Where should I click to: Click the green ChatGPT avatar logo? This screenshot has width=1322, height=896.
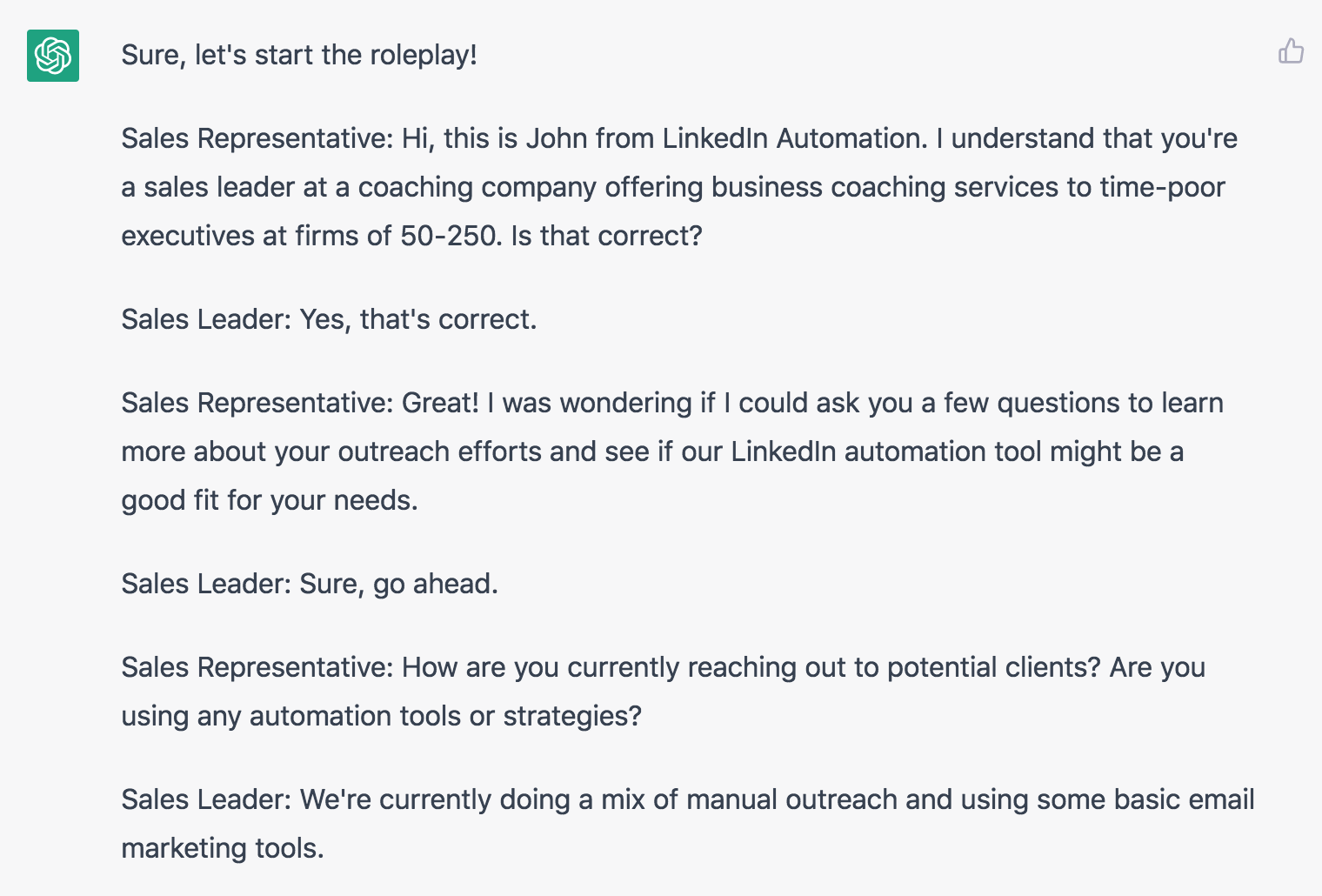click(53, 56)
